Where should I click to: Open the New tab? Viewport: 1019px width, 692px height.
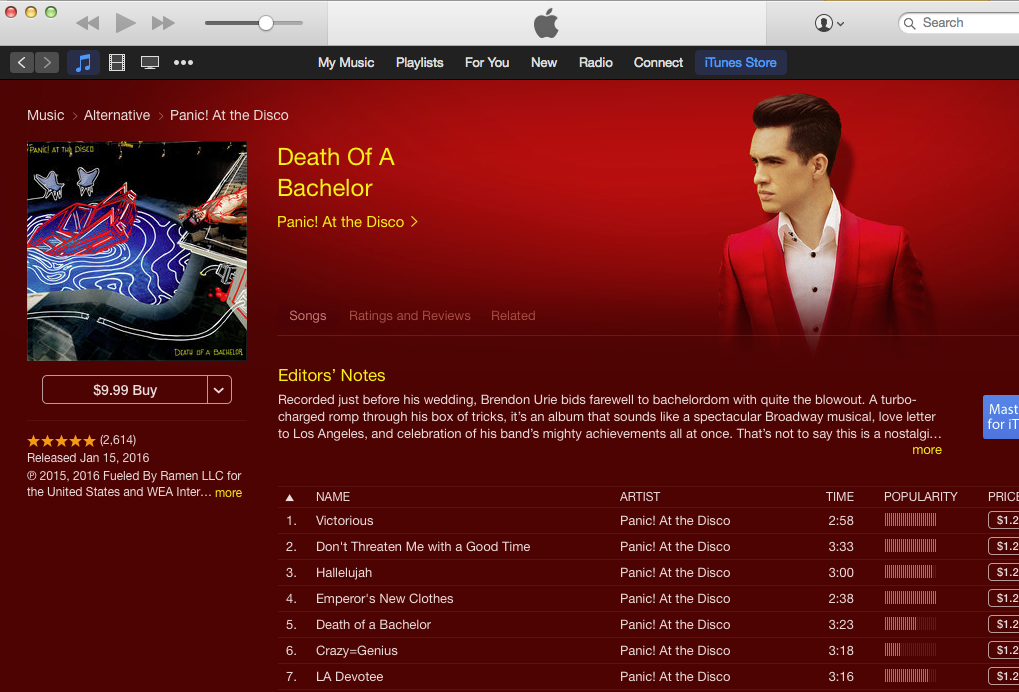click(544, 62)
